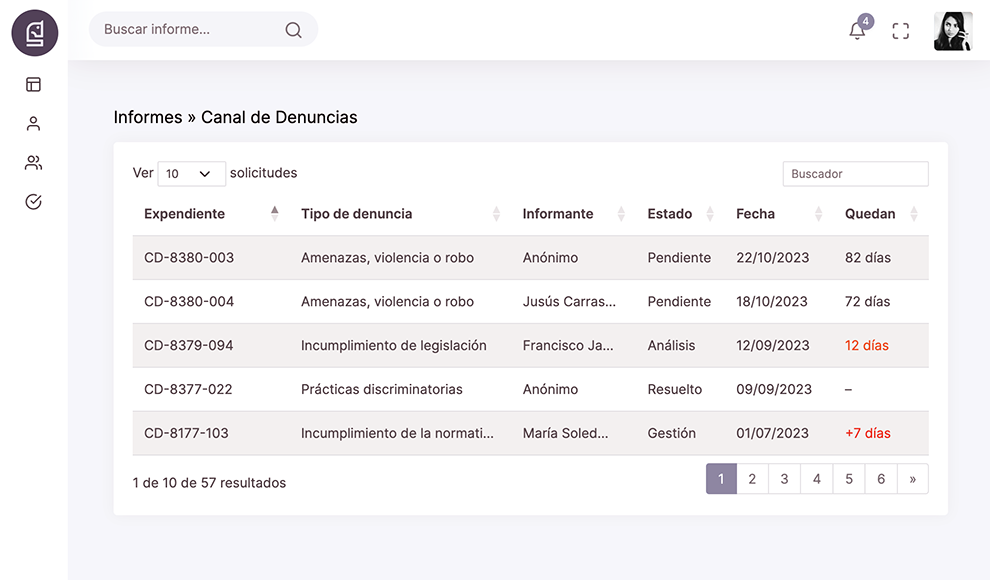Sort table by Tipo de denuncia column
Viewport: 990px width, 580px height.
point(356,214)
